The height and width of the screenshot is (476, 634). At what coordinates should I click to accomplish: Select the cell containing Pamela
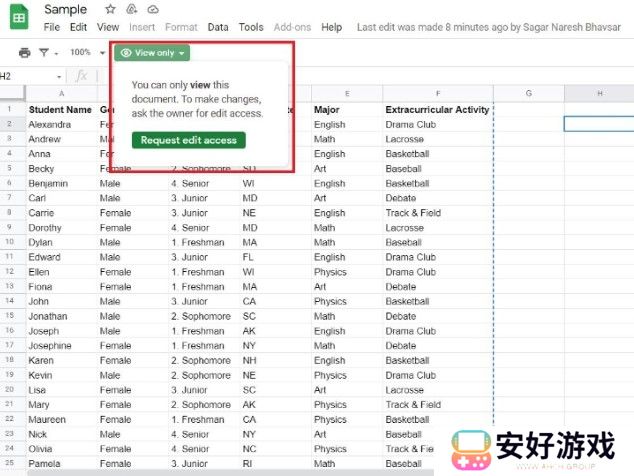pyautogui.click(x=62, y=463)
